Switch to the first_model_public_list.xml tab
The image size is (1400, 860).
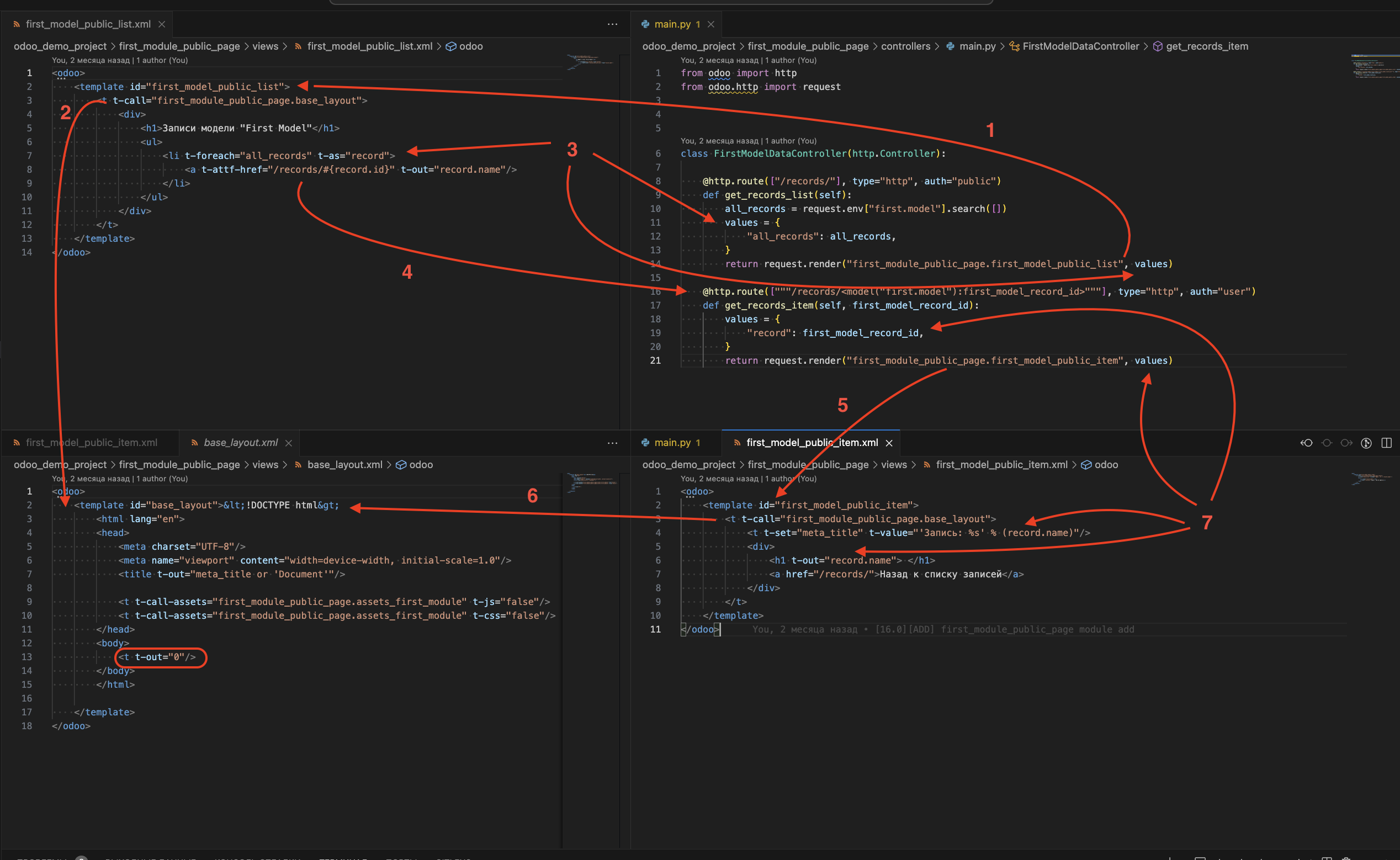pos(87,24)
